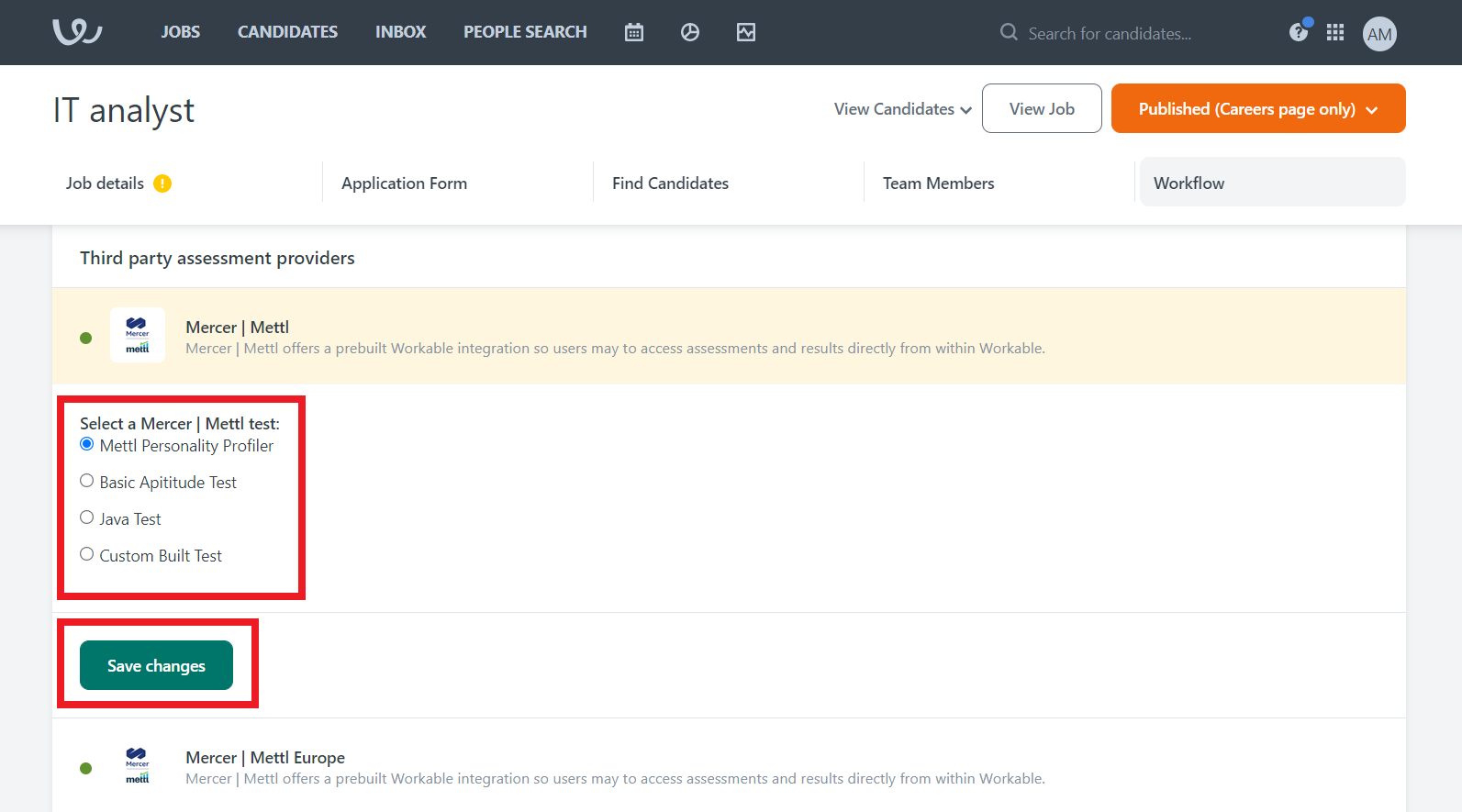
Task: Open the analytics image chart icon
Action: point(746,32)
